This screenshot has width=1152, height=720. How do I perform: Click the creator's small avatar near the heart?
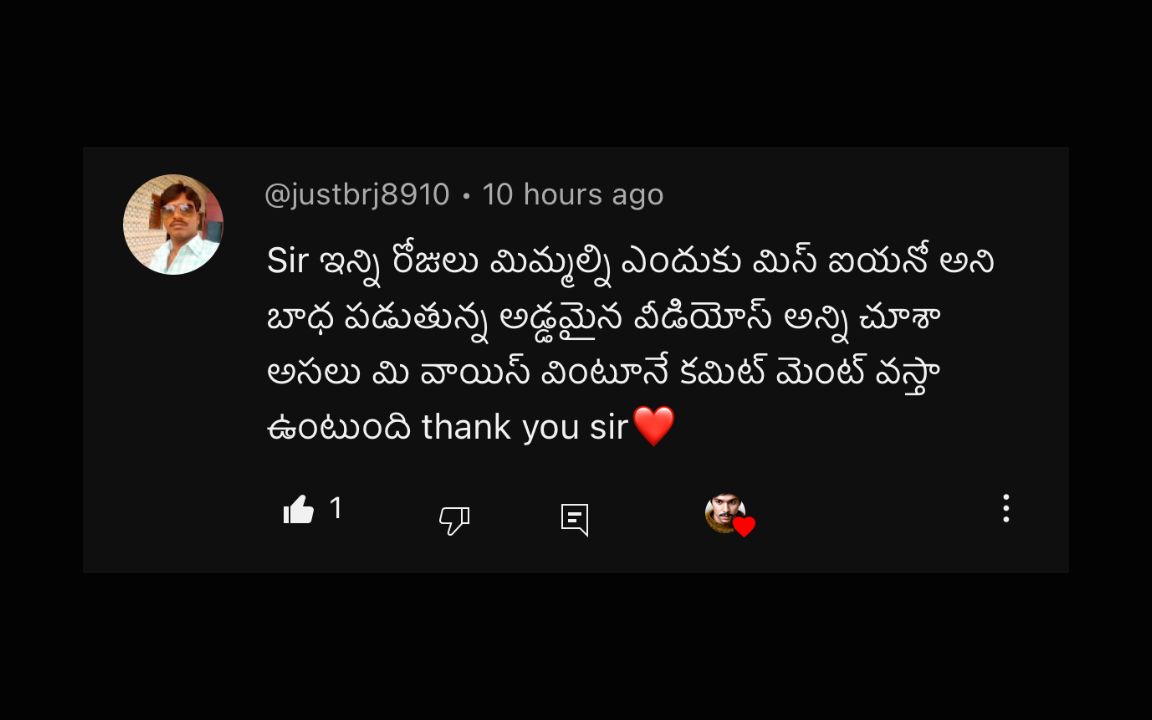point(725,512)
